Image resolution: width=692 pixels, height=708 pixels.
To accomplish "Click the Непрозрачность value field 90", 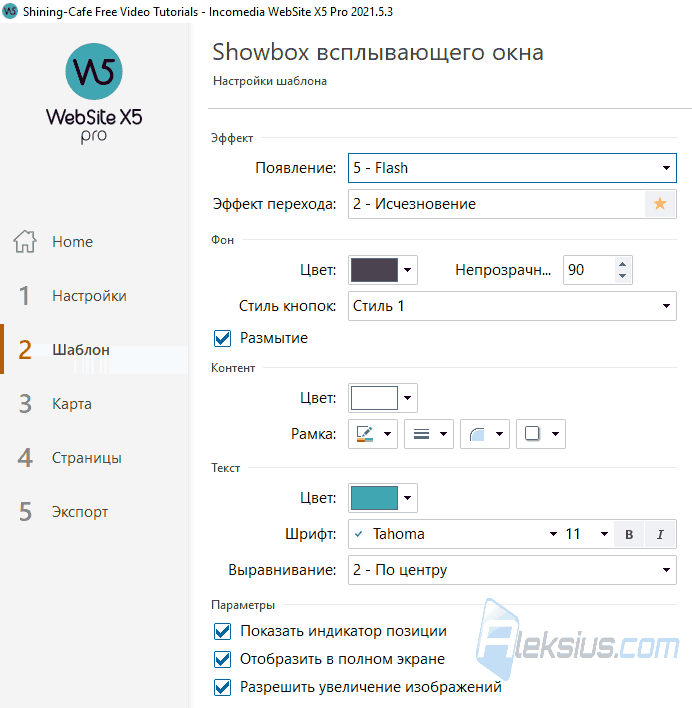I will pos(589,270).
